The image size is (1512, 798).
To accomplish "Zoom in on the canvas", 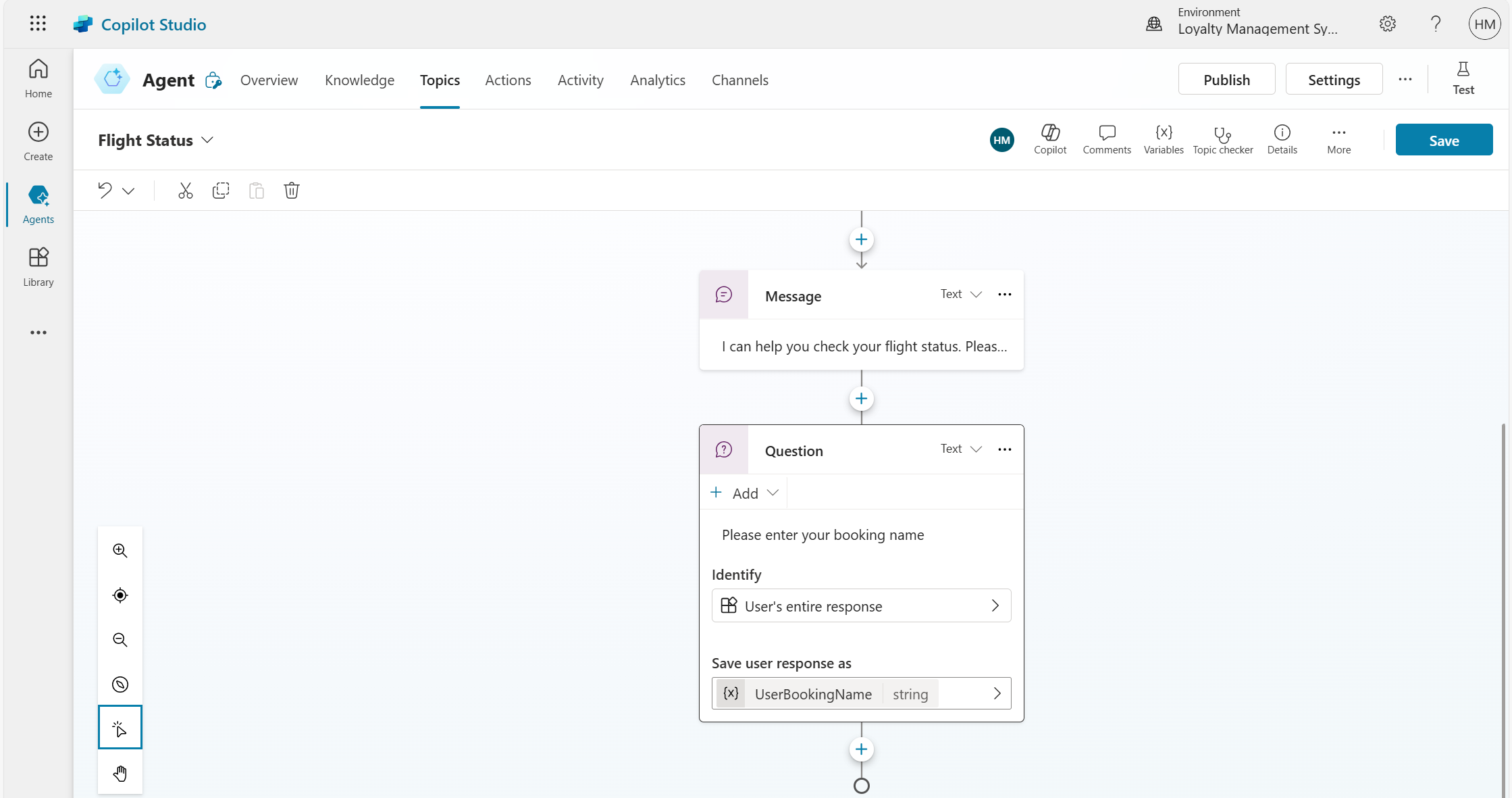I will 120,551.
